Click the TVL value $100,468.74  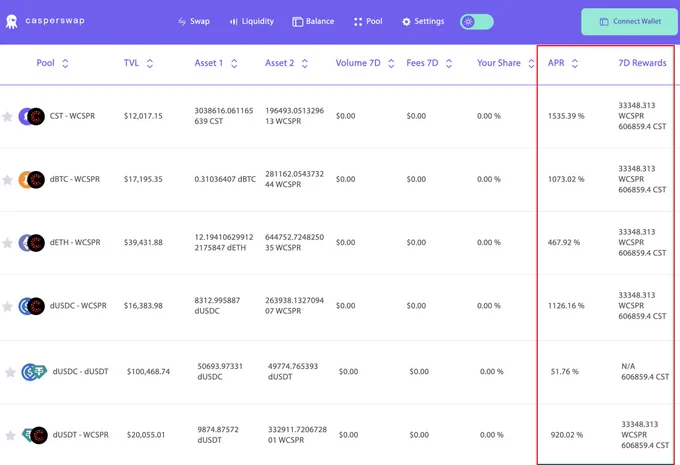click(148, 371)
